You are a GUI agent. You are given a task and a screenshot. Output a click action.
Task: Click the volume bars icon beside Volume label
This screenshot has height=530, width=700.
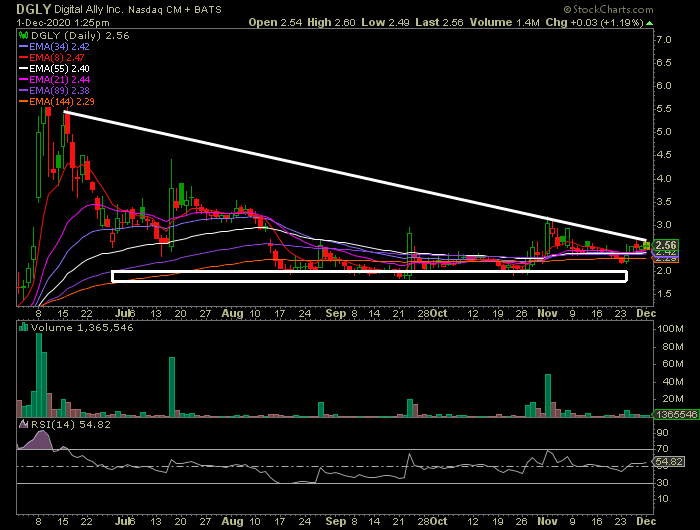pos(24,327)
